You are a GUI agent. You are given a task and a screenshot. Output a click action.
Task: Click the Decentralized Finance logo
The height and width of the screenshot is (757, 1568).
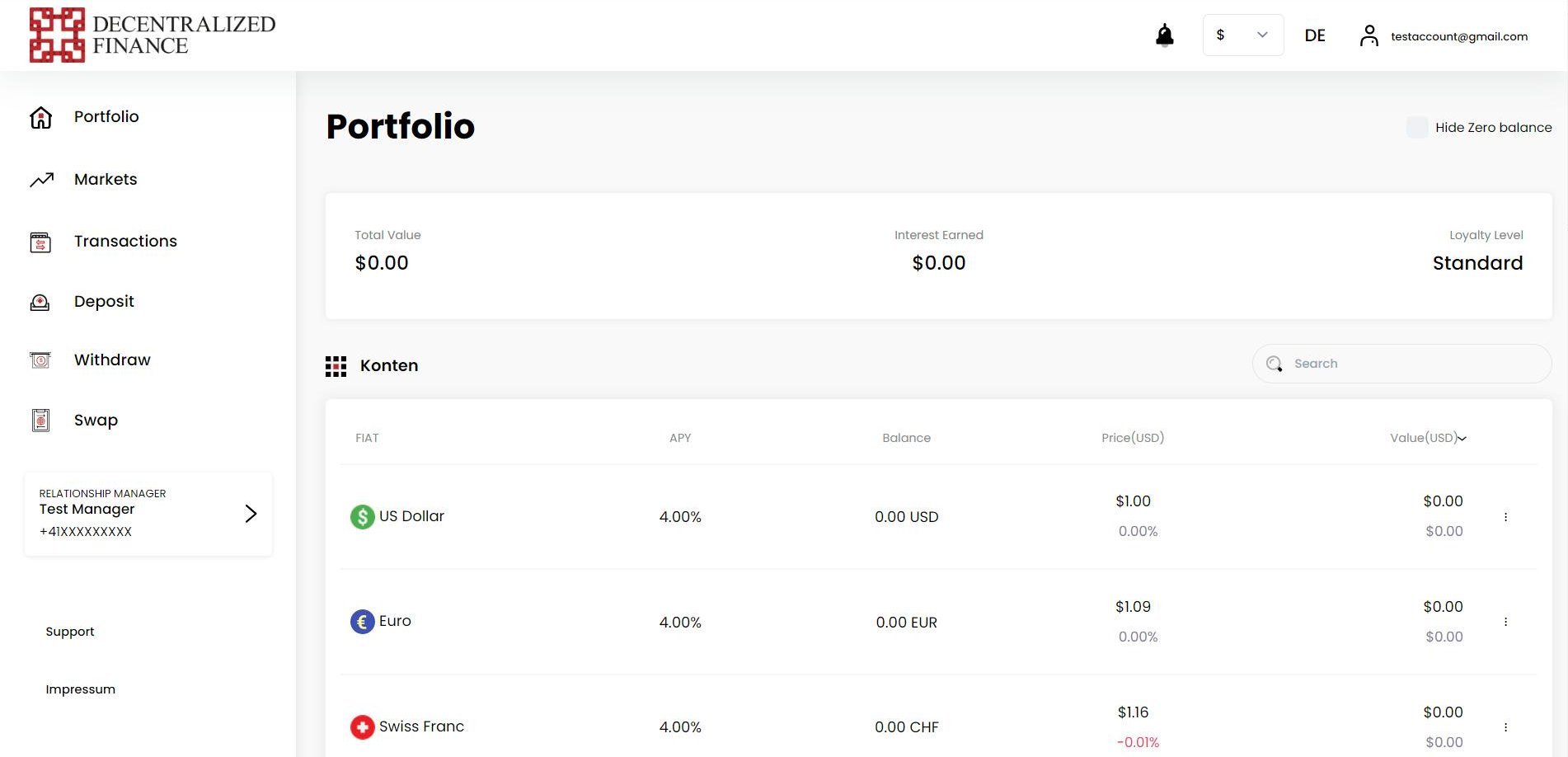tap(153, 35)
